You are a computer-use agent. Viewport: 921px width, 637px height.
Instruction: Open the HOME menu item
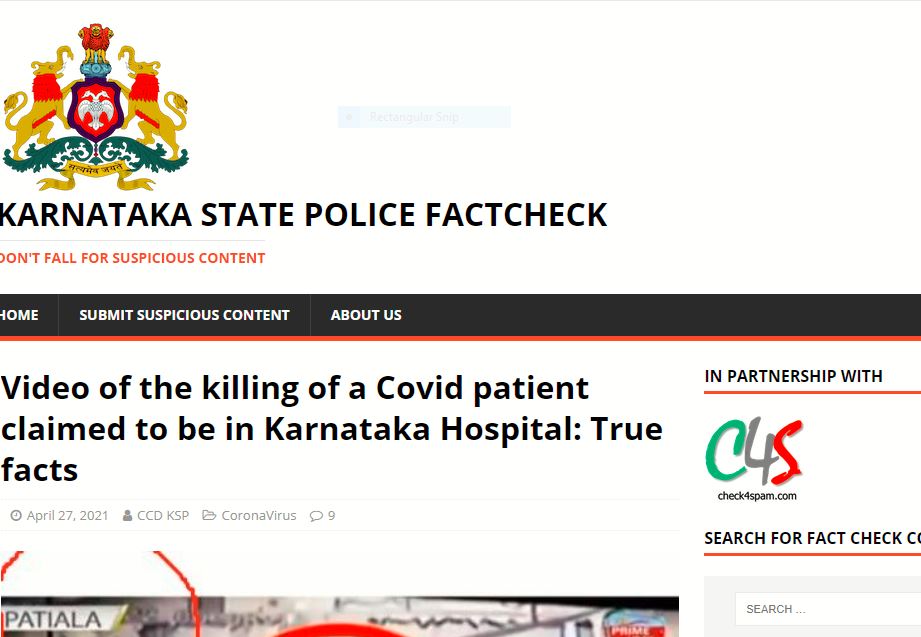coord(19,315)
